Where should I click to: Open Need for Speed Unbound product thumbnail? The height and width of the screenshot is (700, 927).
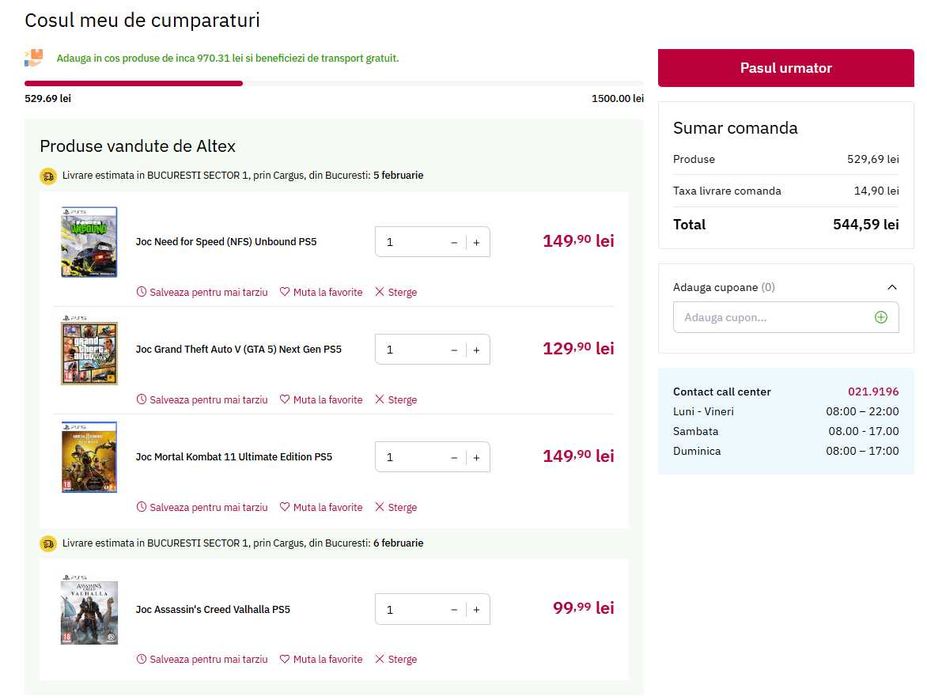(89, 242)
